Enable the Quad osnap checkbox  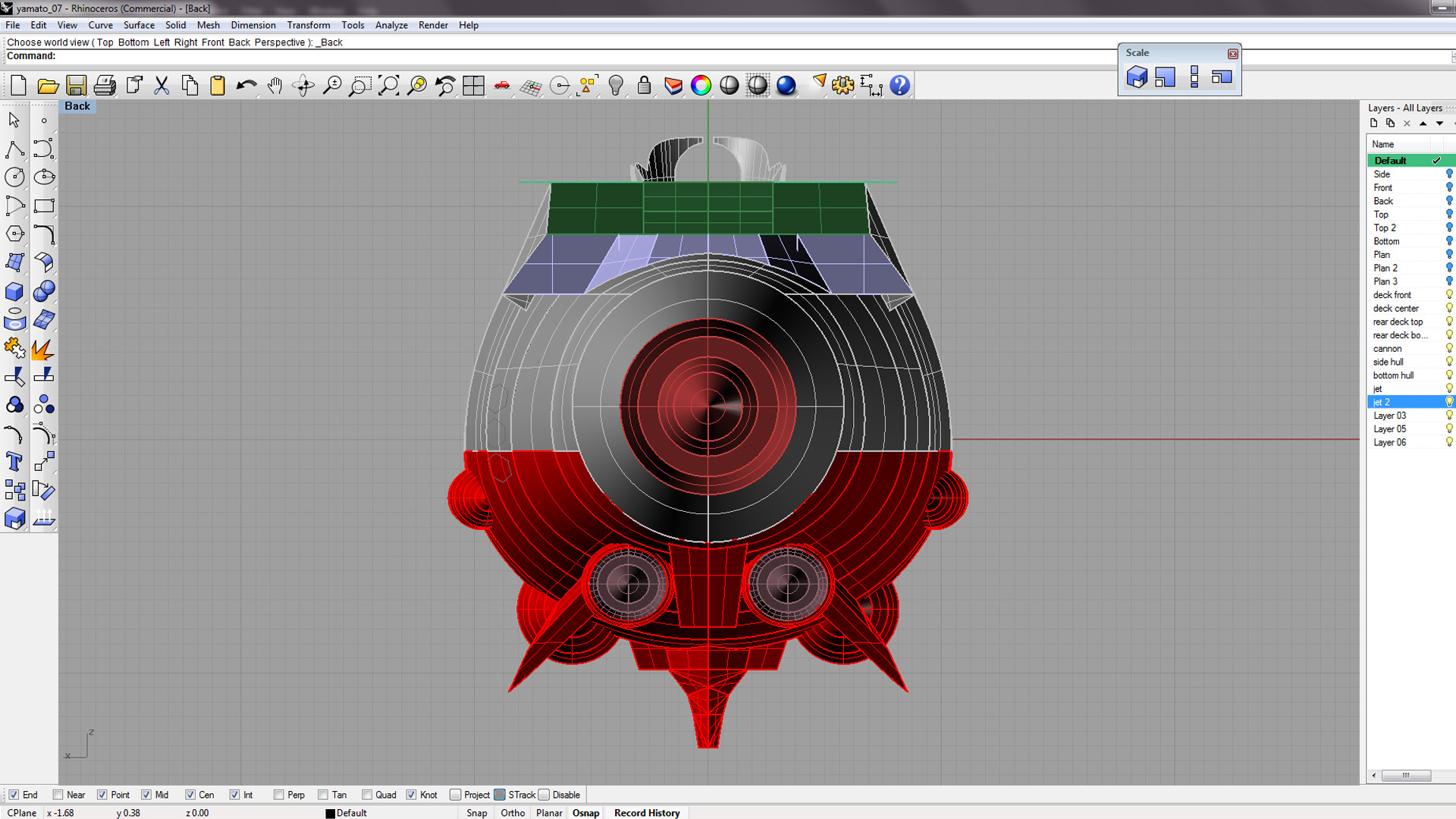pos(367,795)
